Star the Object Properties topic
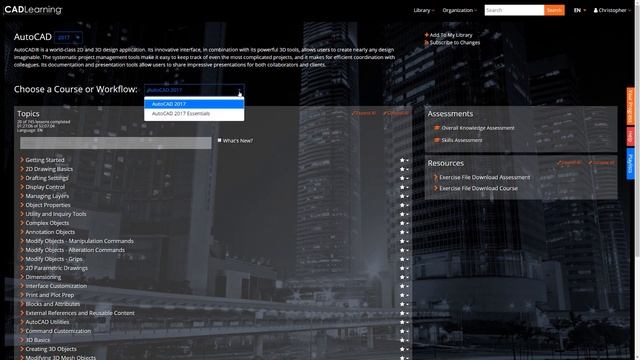Screen dimensions: 640x360 (402, 205)
